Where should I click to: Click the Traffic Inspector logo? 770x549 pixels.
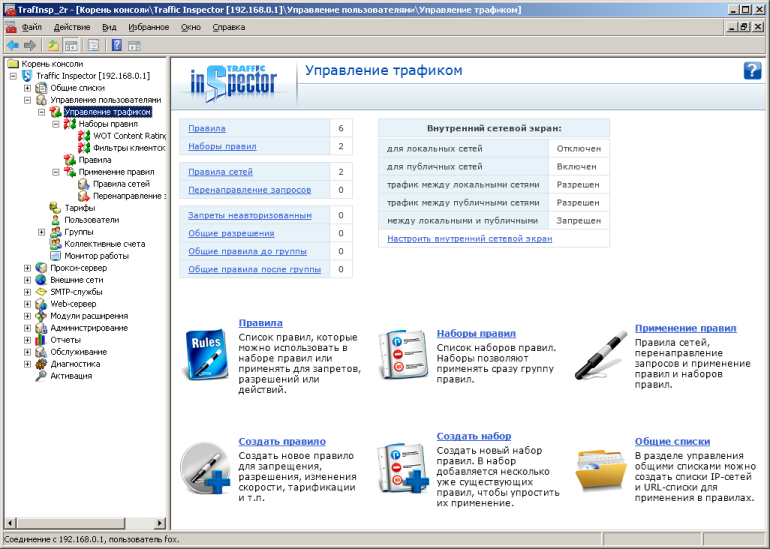coord(234,82)
